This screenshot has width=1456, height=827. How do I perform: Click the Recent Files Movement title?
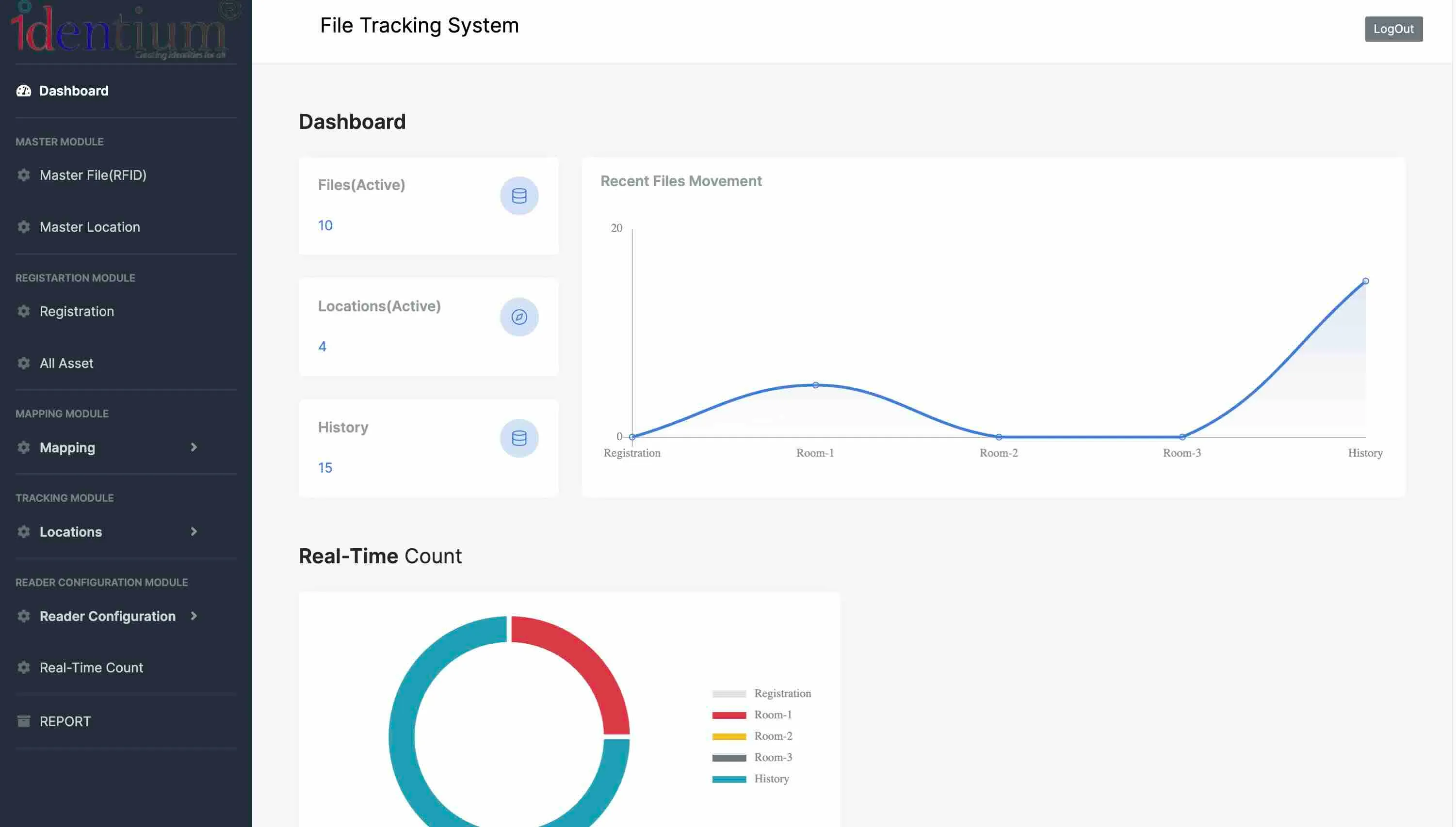(681, 181)
